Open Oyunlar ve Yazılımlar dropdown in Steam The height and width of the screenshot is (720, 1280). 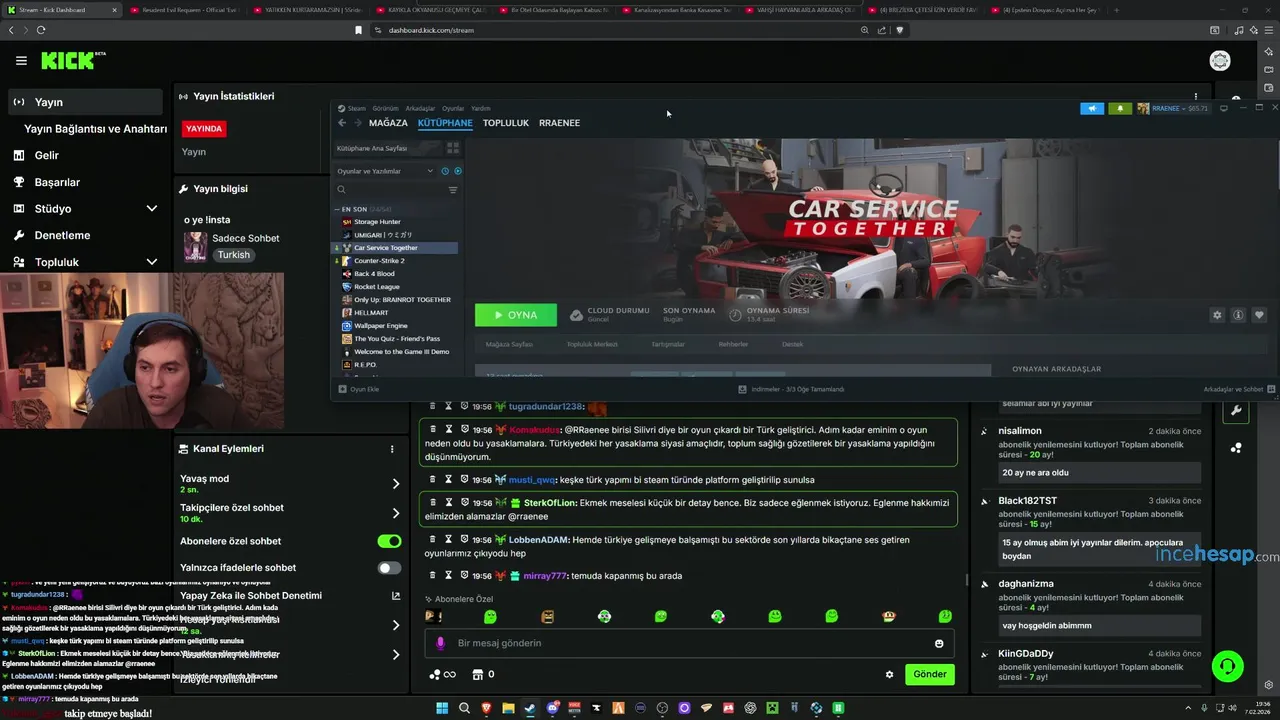[x=386, y=171]
